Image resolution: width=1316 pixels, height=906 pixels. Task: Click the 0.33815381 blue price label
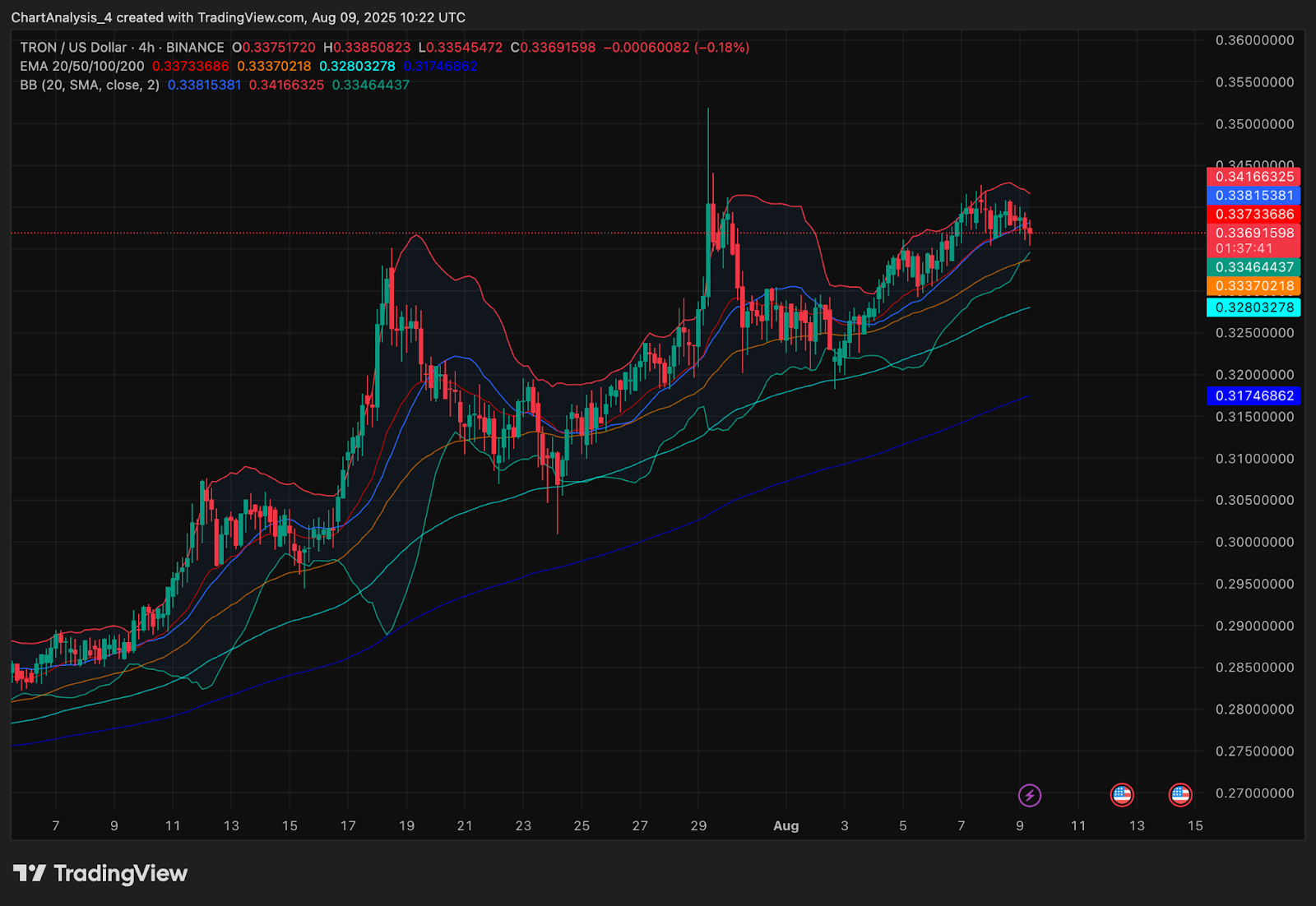[x=1253, y=196]
